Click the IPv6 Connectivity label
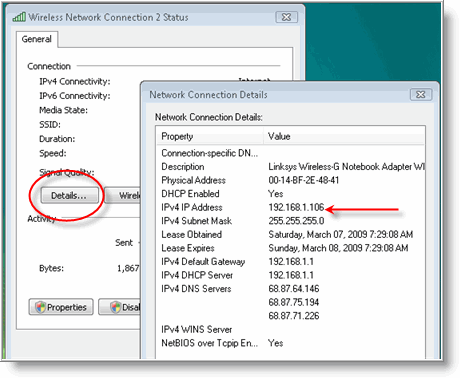The width and height of the screenshot is (460, 378). point(75,96)
